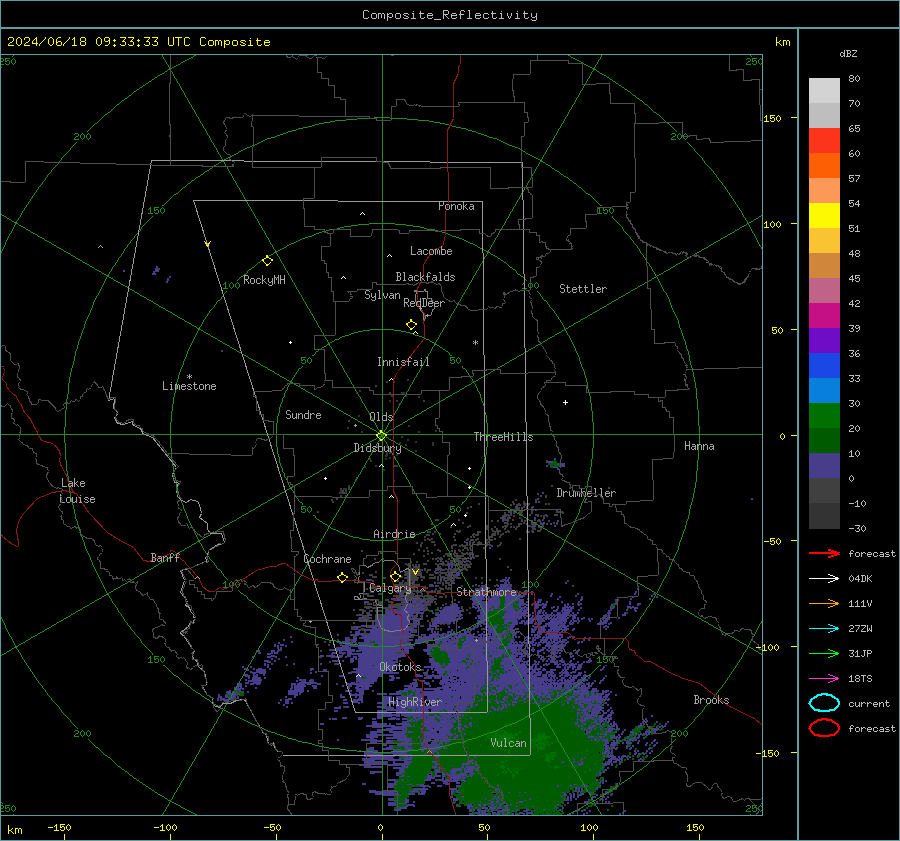The width and height of the screenshot is (900, 841).
Task: Click the Airdrie label
Action: tap(394, 534)
